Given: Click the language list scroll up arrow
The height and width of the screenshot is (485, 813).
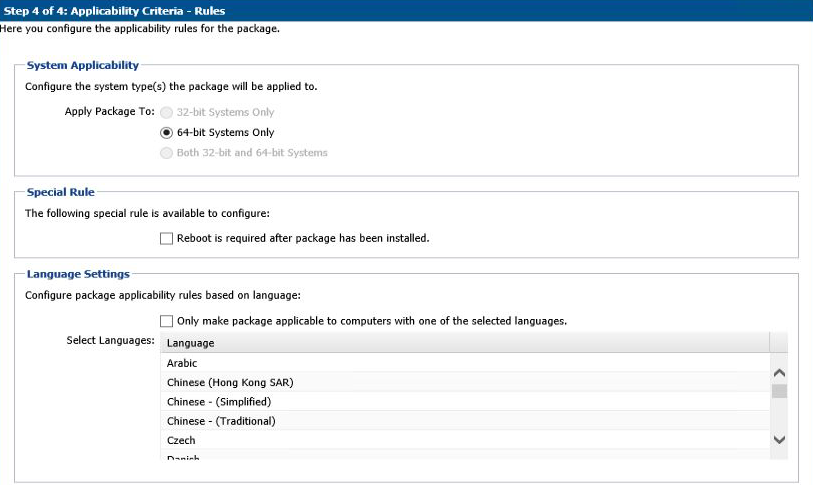Looking at the screenshot, I should 779,371.
